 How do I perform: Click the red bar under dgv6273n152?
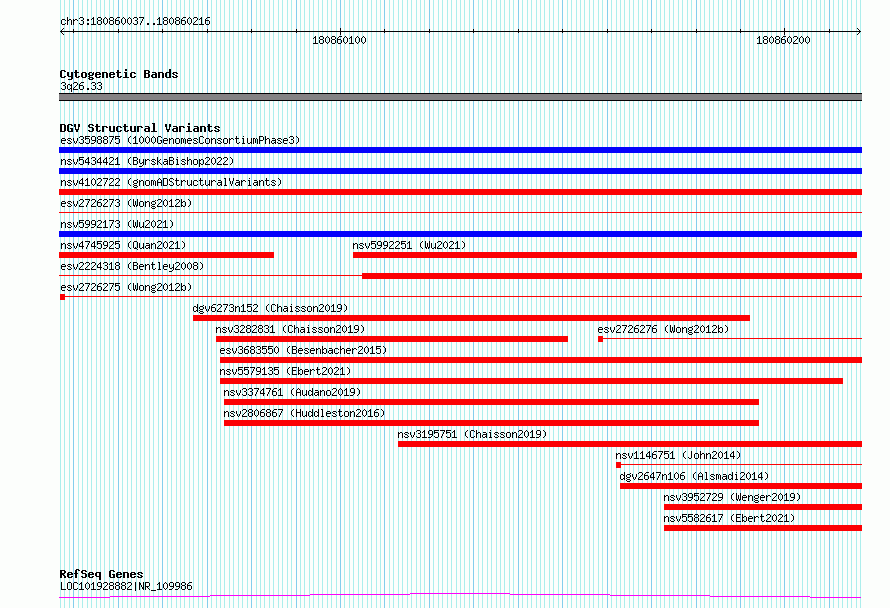pyautogui.click(x=471, y=318)
